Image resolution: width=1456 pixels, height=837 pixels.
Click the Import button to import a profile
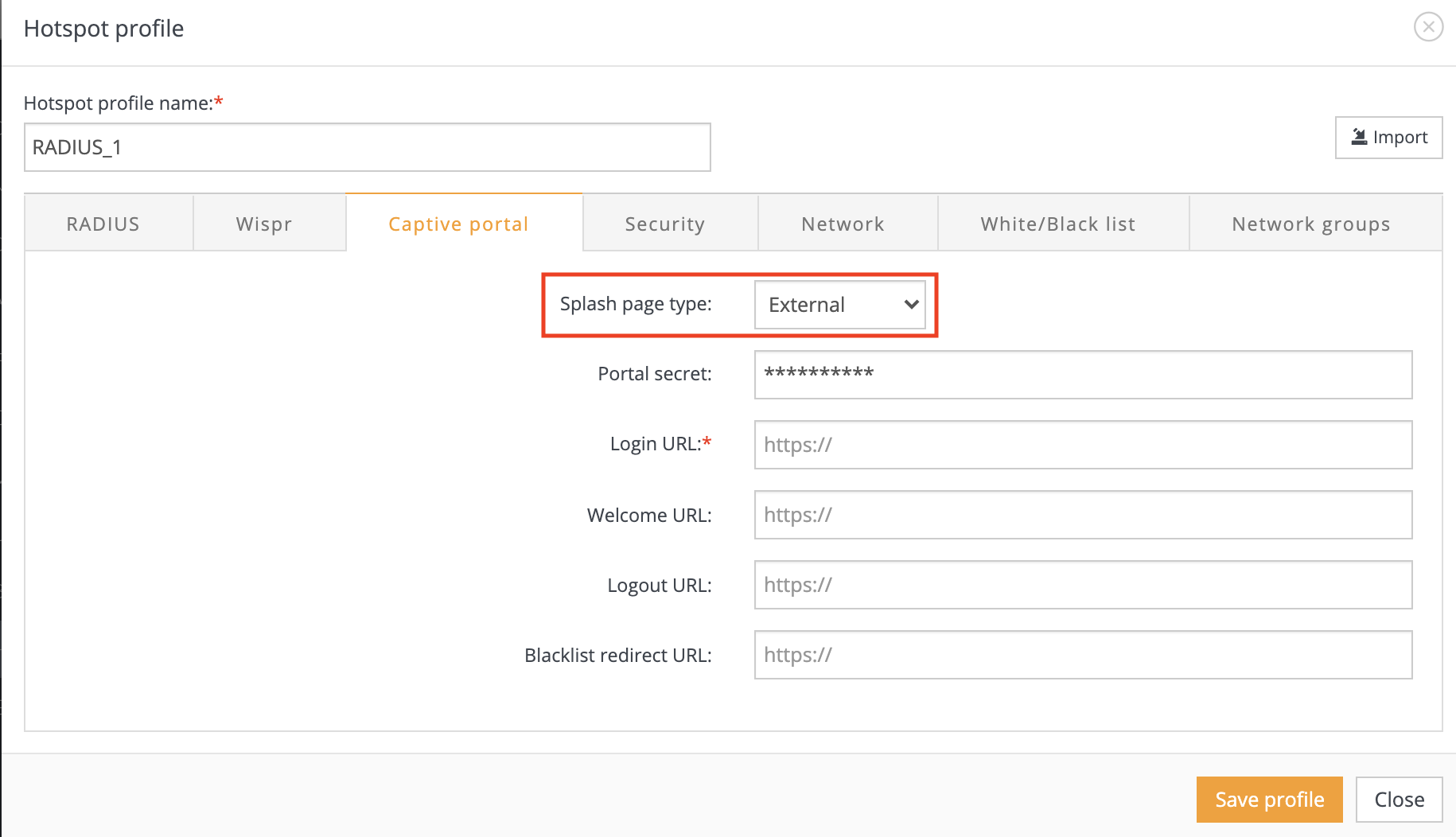pyautogui.click(x=1388, y=136)
